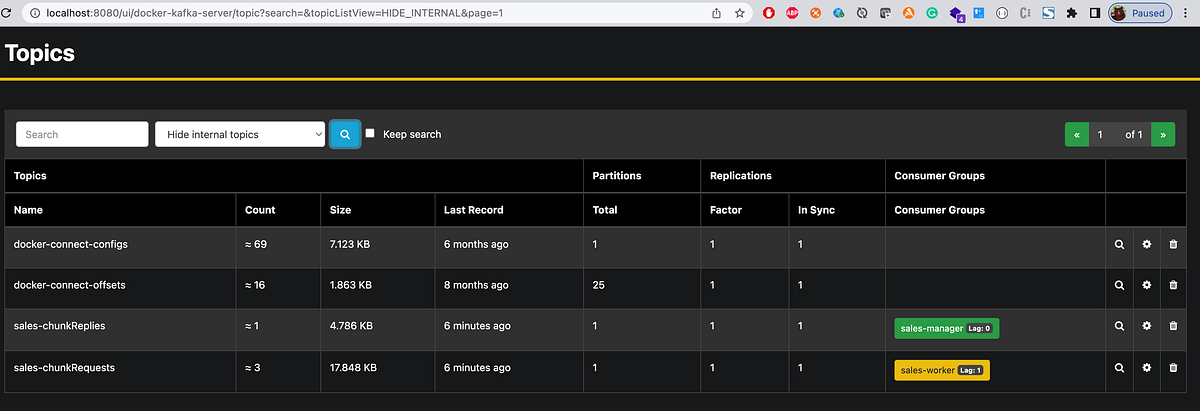Open the sales-manager consumer group
Image resolution: width=1200 pixels, height=411 pixels.
tap(947, 328)
